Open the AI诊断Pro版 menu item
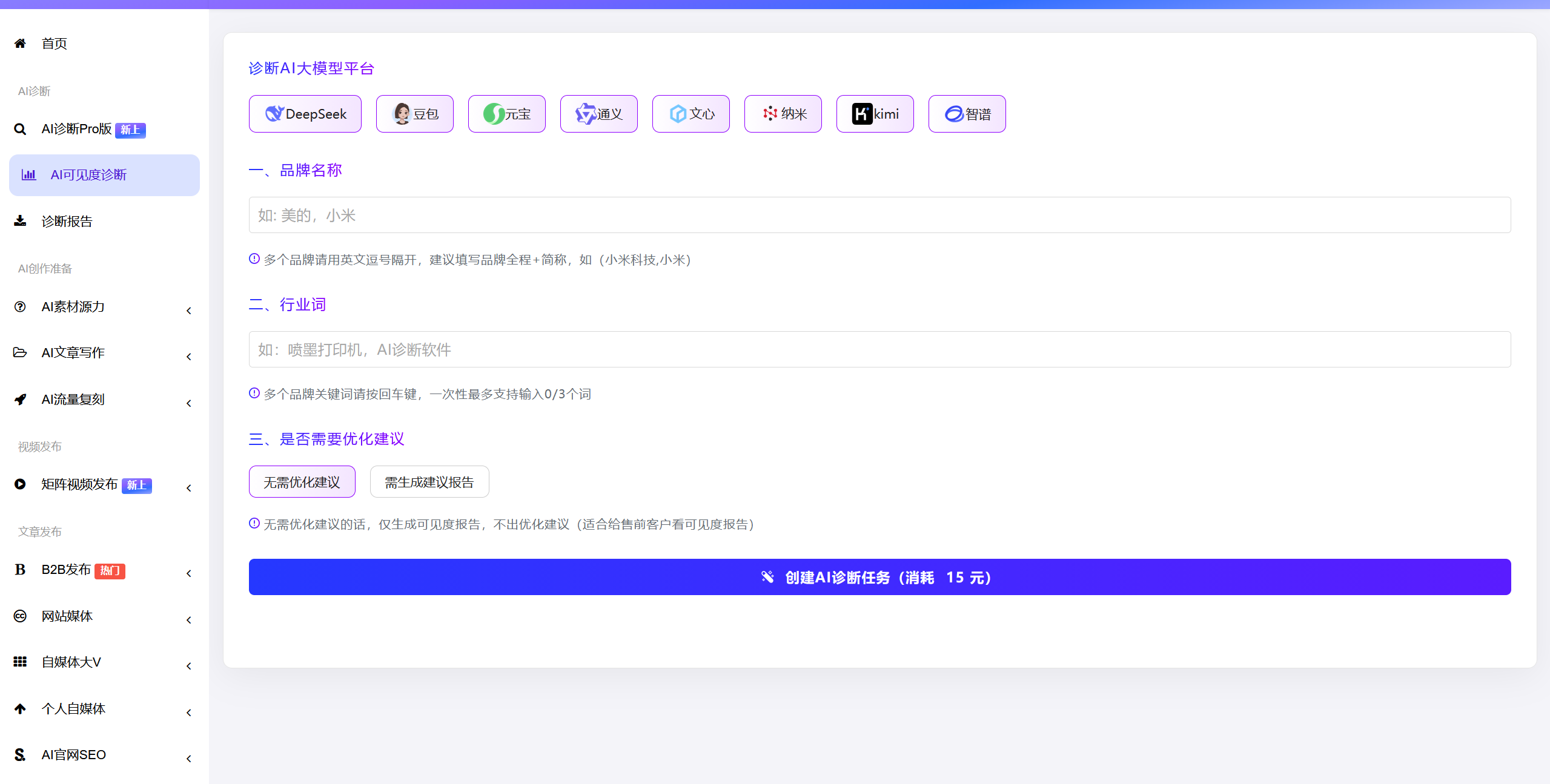The image size is (1550, 784). click(x=104, y=129)
